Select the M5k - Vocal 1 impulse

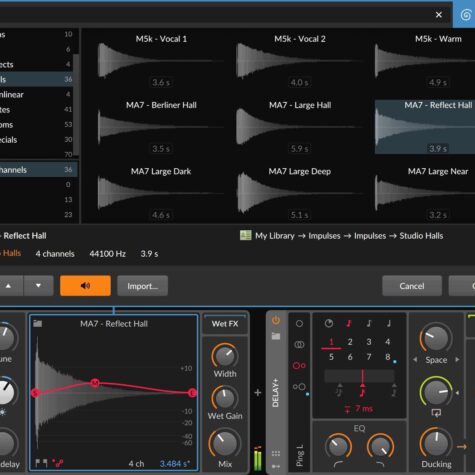pos(161,60)
